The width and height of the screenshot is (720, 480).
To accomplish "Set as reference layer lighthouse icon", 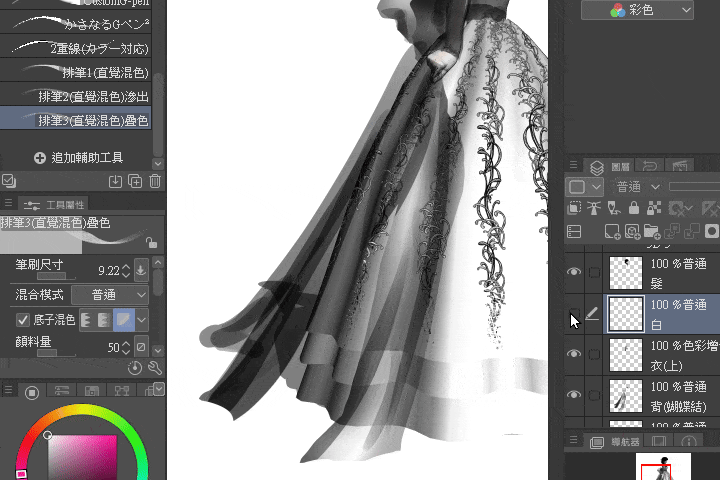I will 594,209.
